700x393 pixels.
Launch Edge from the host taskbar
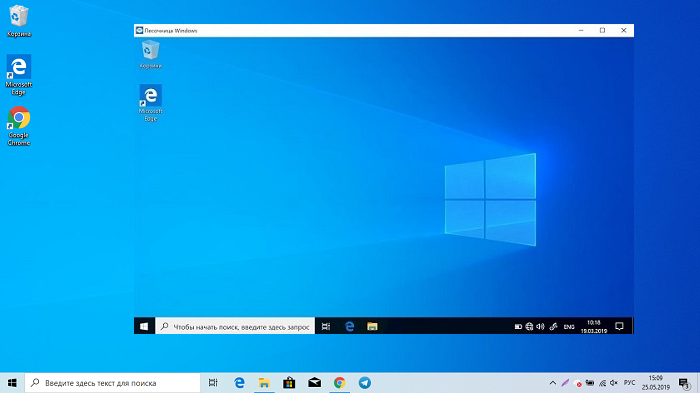click(x=239, y=383)
